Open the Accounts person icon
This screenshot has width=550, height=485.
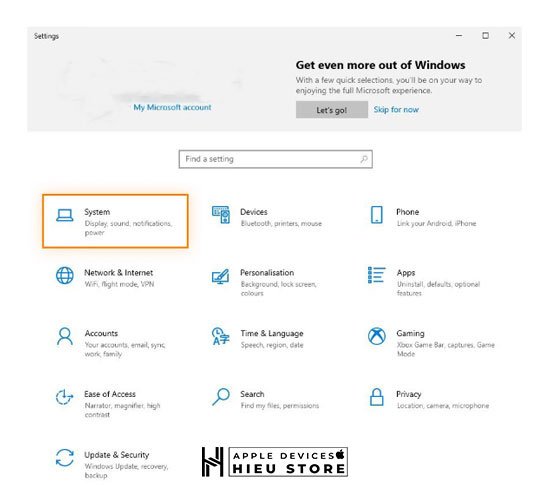pos(65,336)
